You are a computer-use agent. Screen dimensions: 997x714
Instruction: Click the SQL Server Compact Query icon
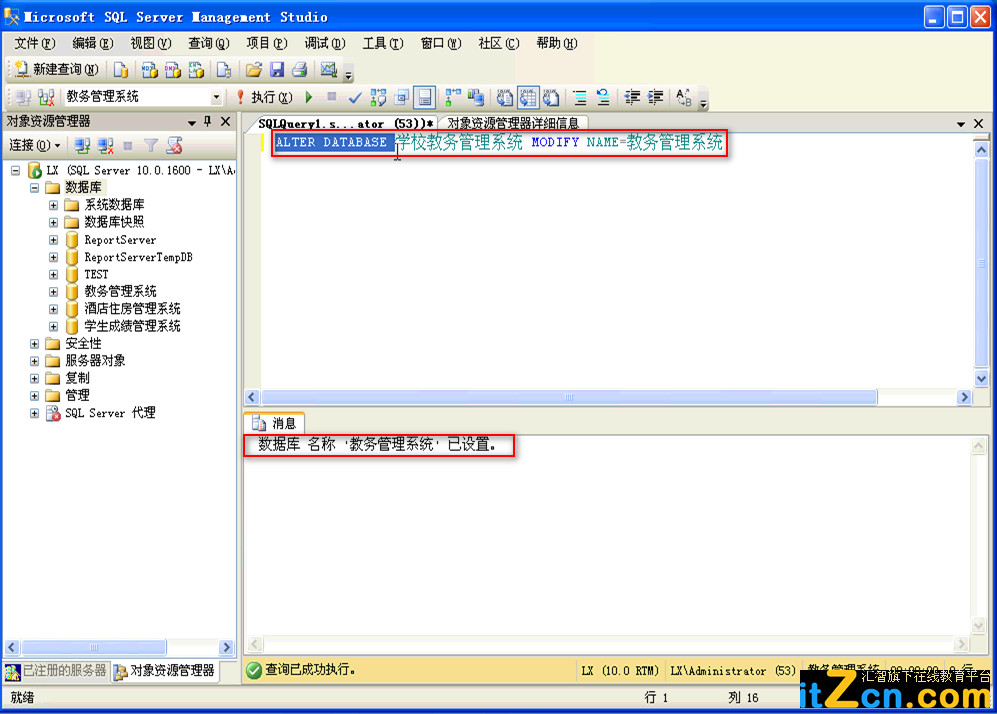[224, 69]
